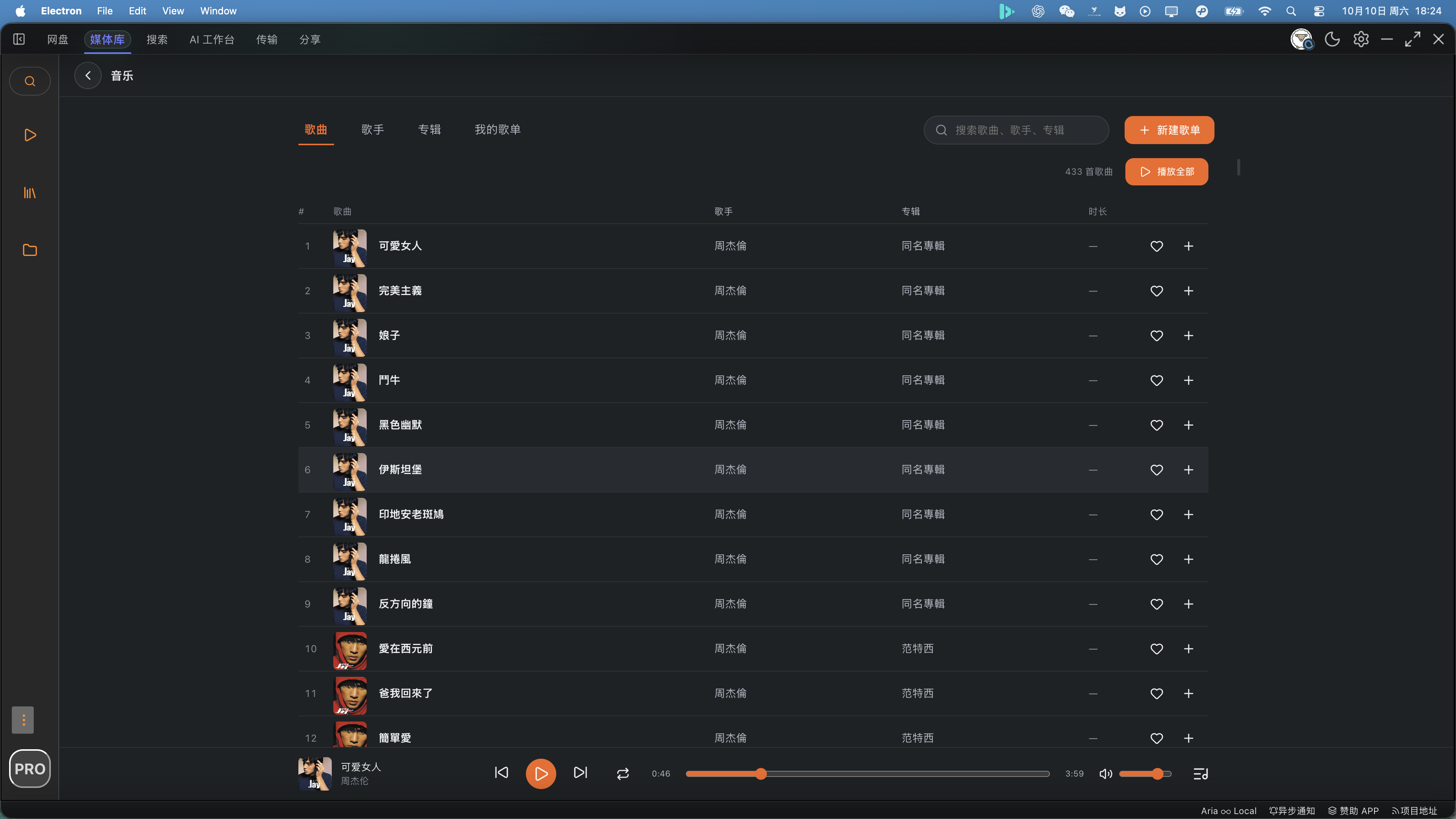Open the sidebar folder icon

(30, 250)
